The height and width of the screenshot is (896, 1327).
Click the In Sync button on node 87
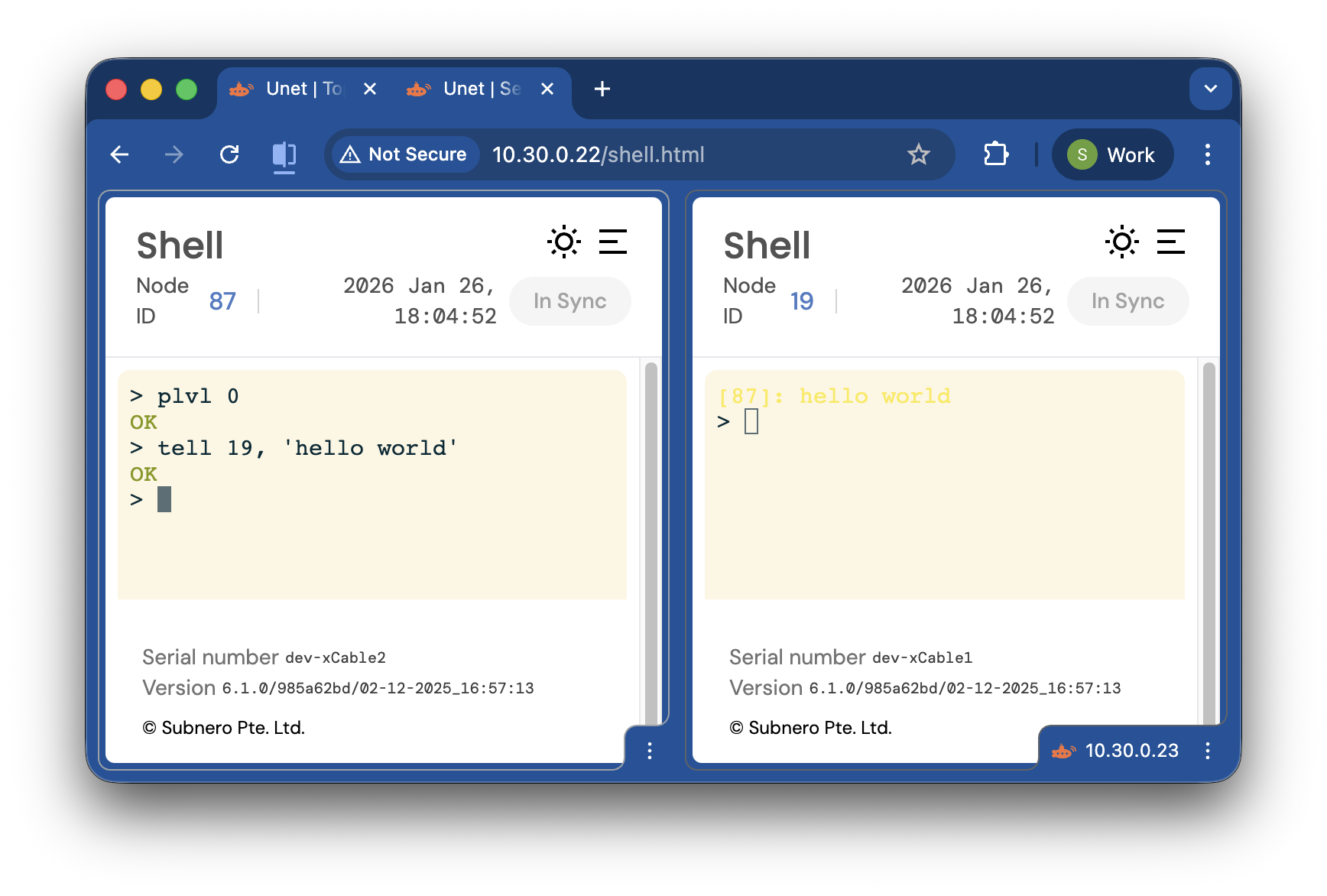[569, 301]
